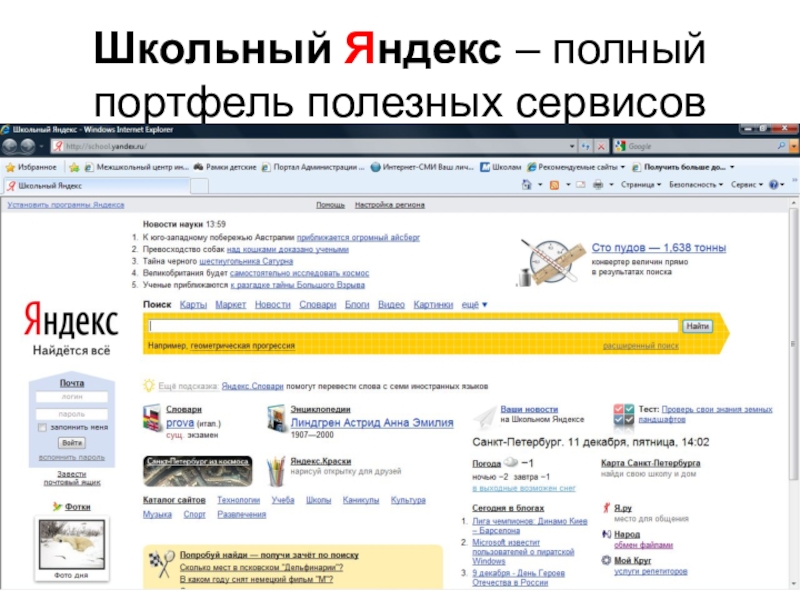Click the Яндекс.Краски pencils icon
This screenshot has width=800, height=600.
[x=276, y=471]
